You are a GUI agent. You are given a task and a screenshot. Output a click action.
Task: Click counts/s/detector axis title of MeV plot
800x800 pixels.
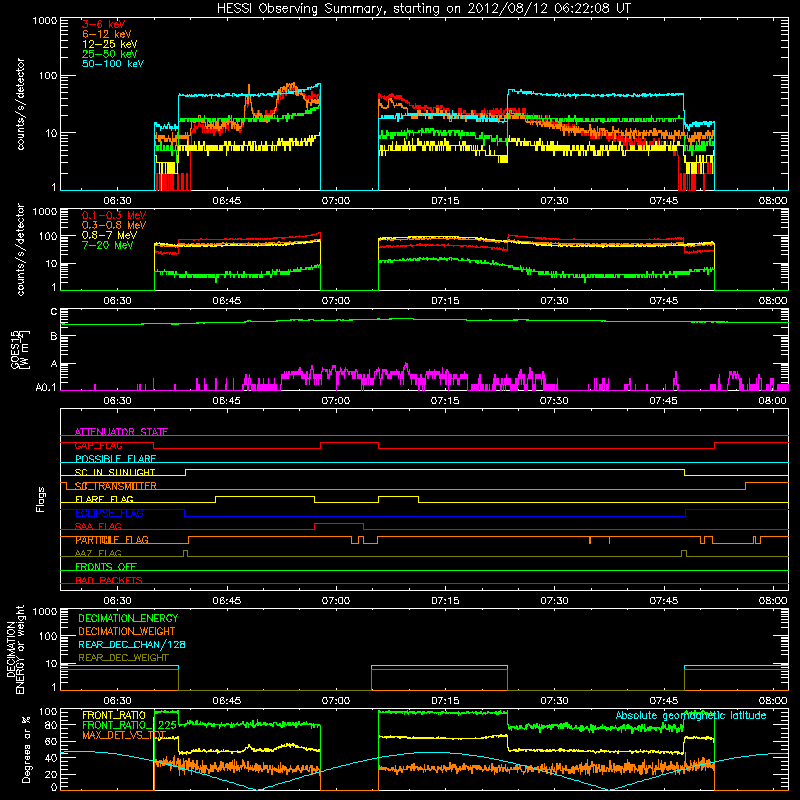pos(20,250)
